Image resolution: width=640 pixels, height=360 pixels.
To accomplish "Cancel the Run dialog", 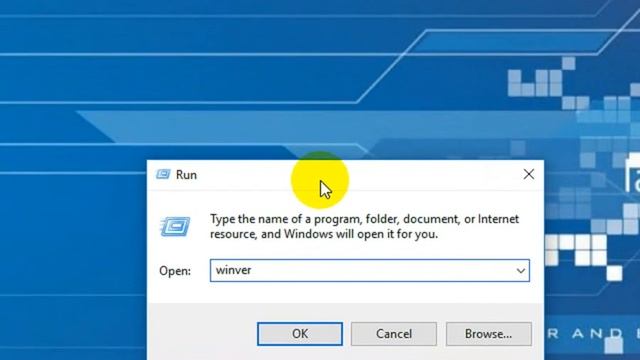I will (393, 334).
